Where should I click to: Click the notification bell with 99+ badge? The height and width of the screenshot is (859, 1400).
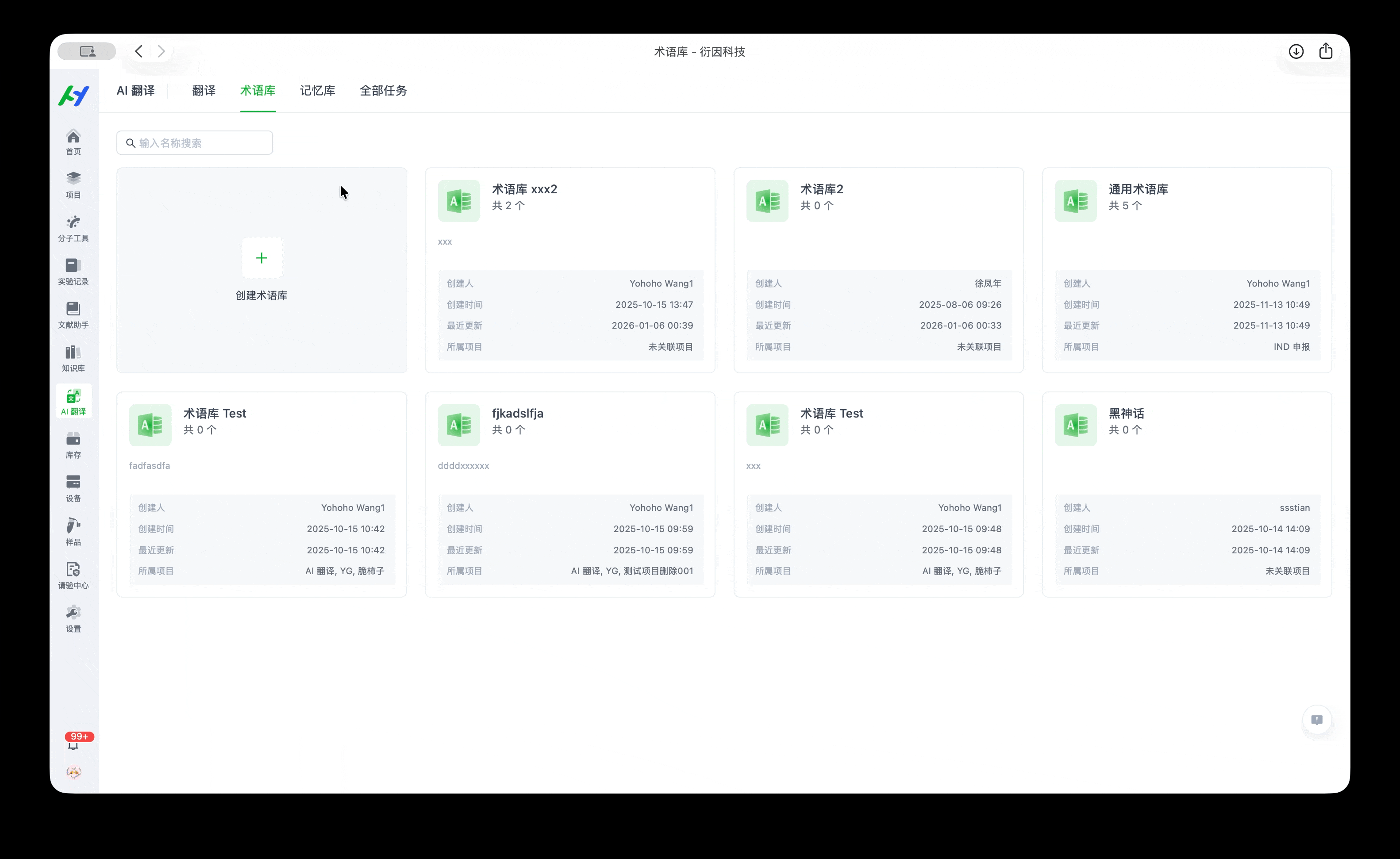[73, 745]
